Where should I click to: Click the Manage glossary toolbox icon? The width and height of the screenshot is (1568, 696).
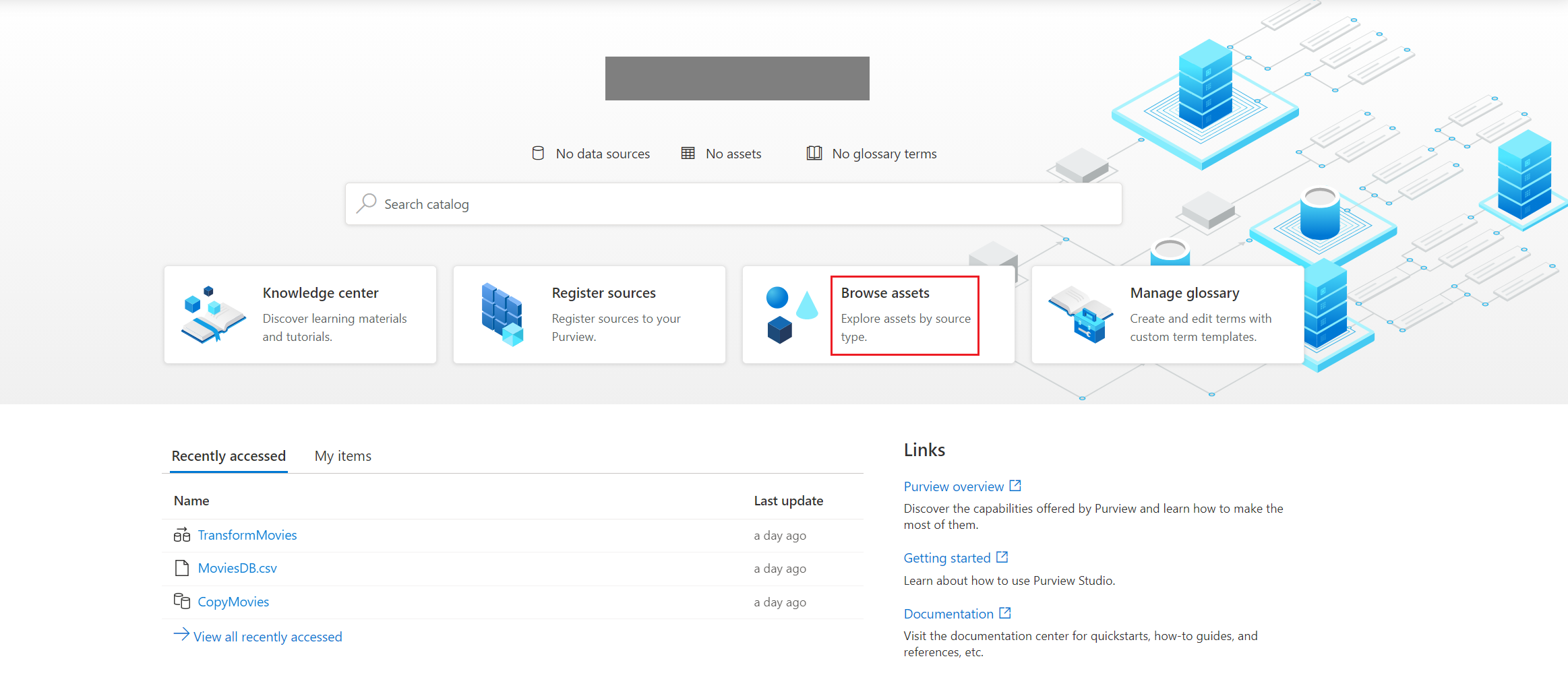pyautogui.click(x=1081, y=315)
